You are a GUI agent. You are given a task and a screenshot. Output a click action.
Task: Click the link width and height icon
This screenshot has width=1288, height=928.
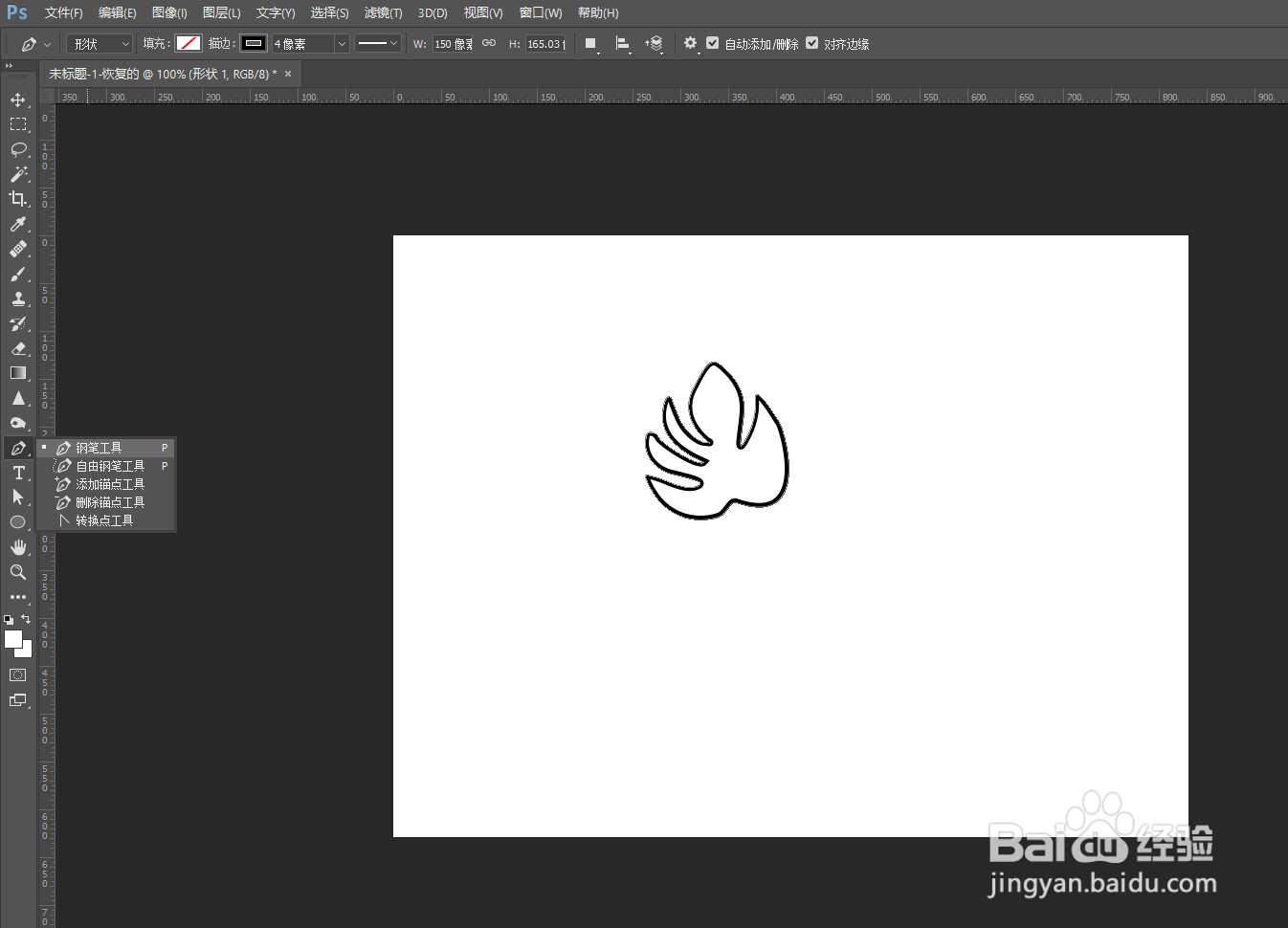(x=489, y=43)
